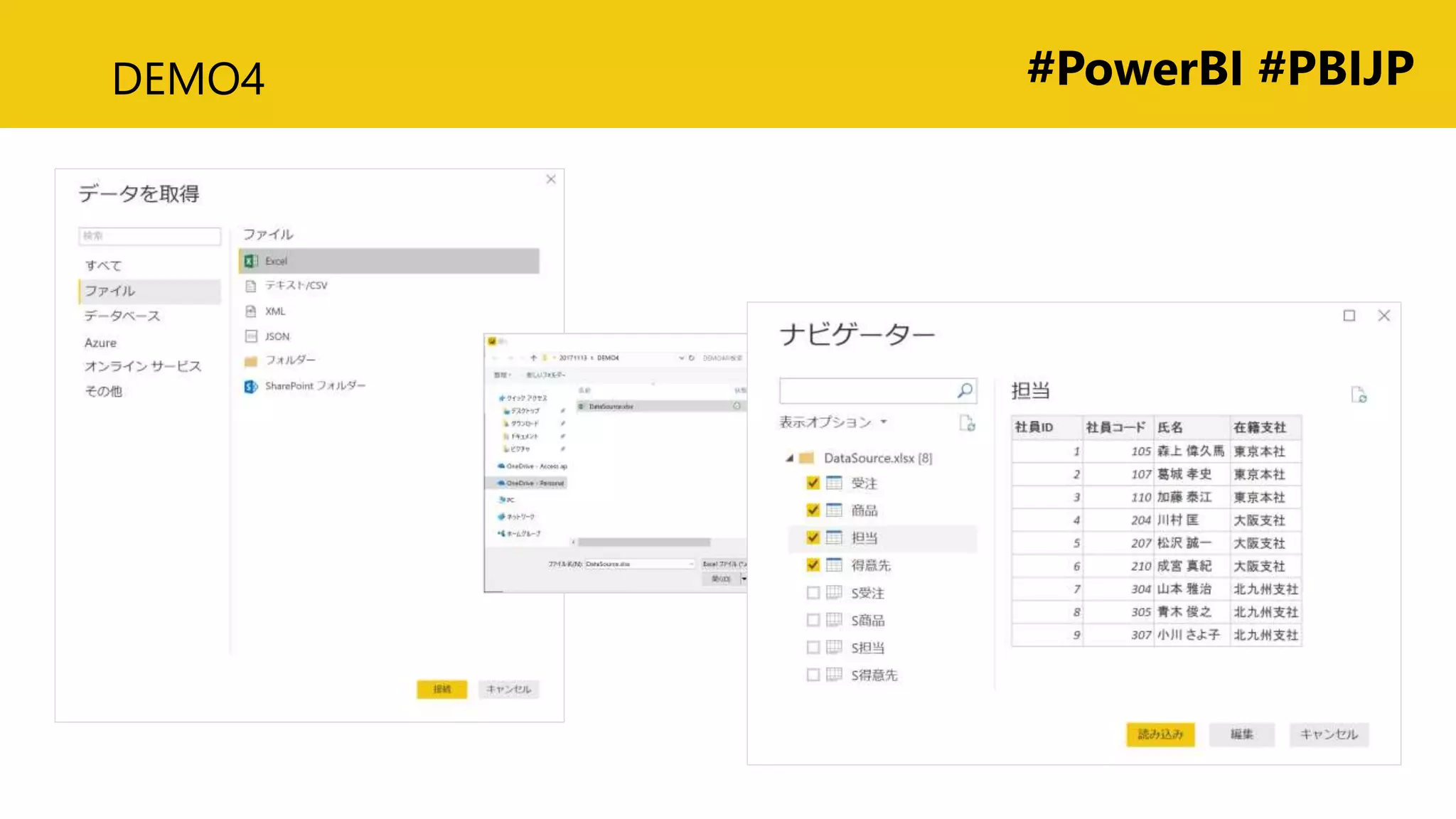
Task: Click キャンセル in データを取得 dialog
Action: point(508,689)
